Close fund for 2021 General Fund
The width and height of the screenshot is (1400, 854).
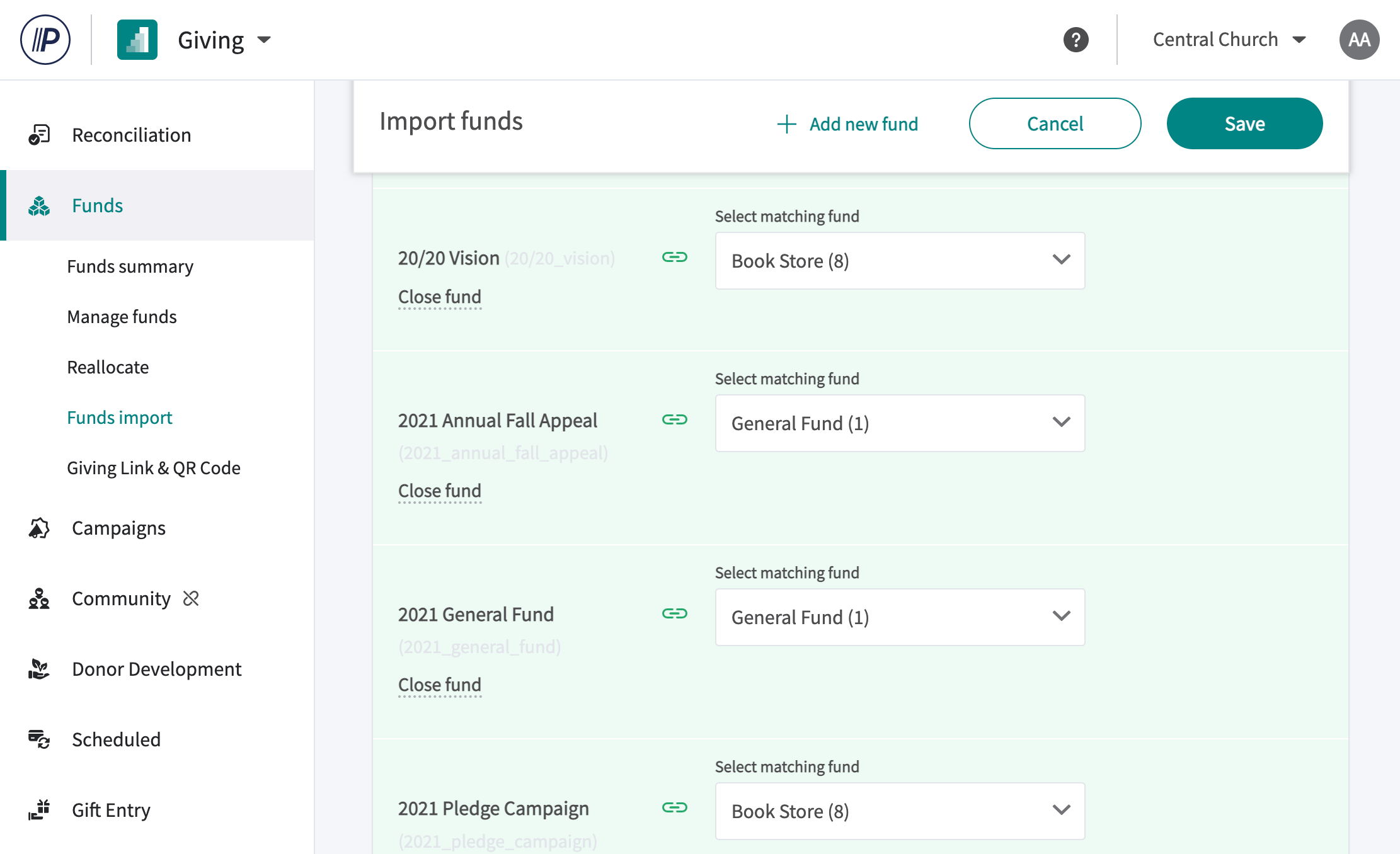(440, 685)
